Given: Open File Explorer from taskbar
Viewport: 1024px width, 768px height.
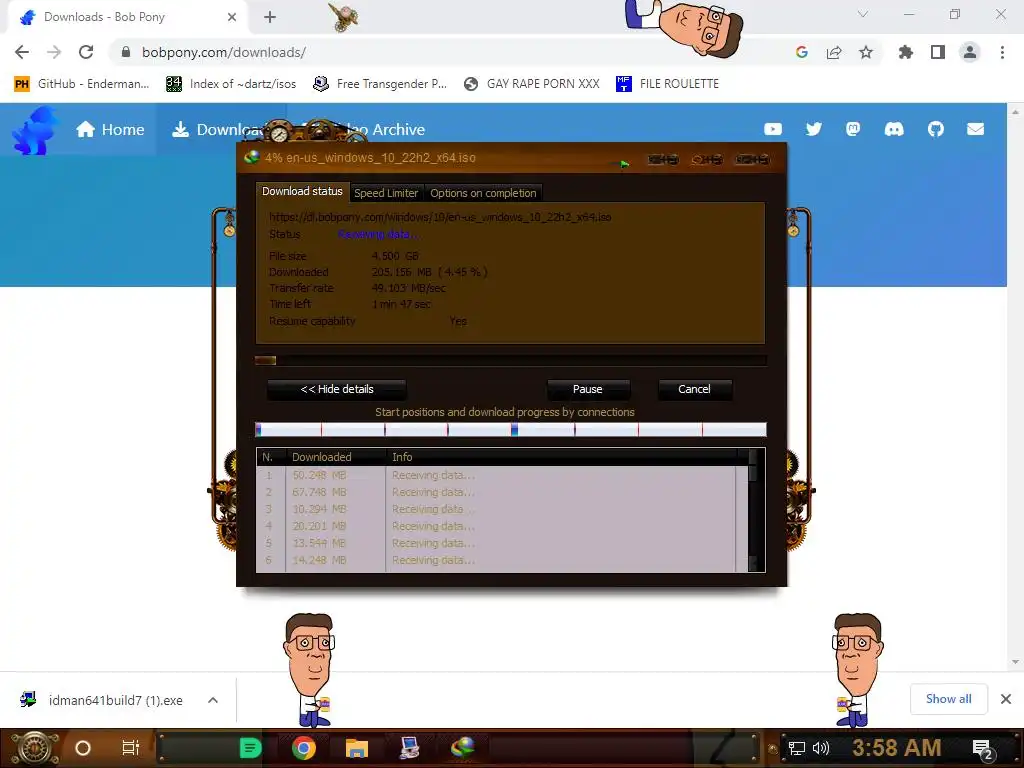Looking at the screenshot, I should [357, 748].
